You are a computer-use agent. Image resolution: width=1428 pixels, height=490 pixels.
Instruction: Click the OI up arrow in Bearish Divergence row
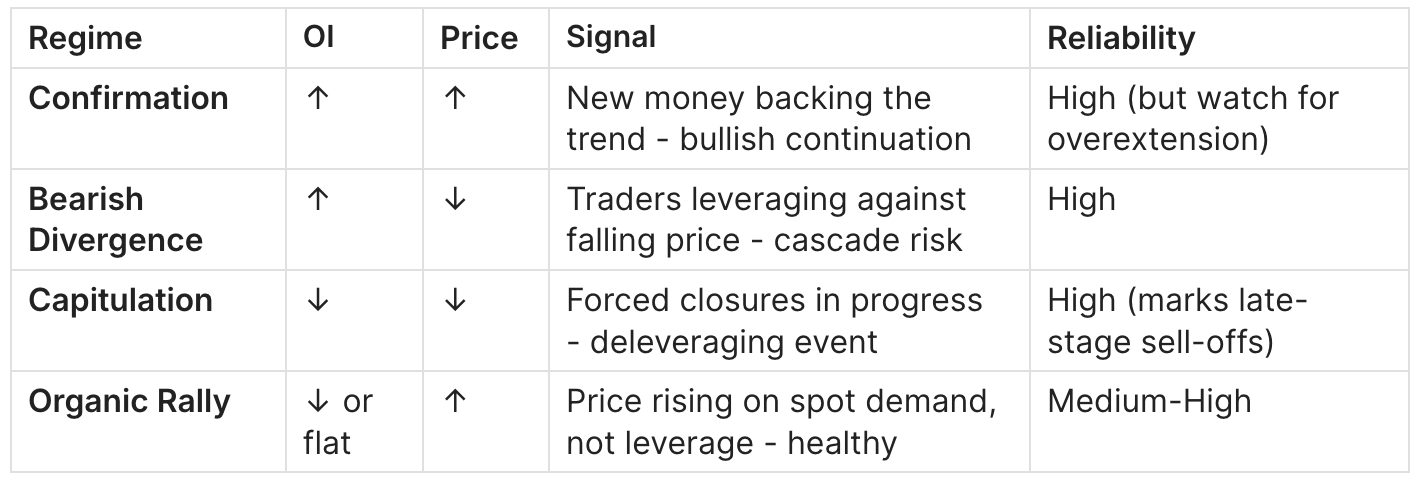pyautogui.click(x=317, y=199)
